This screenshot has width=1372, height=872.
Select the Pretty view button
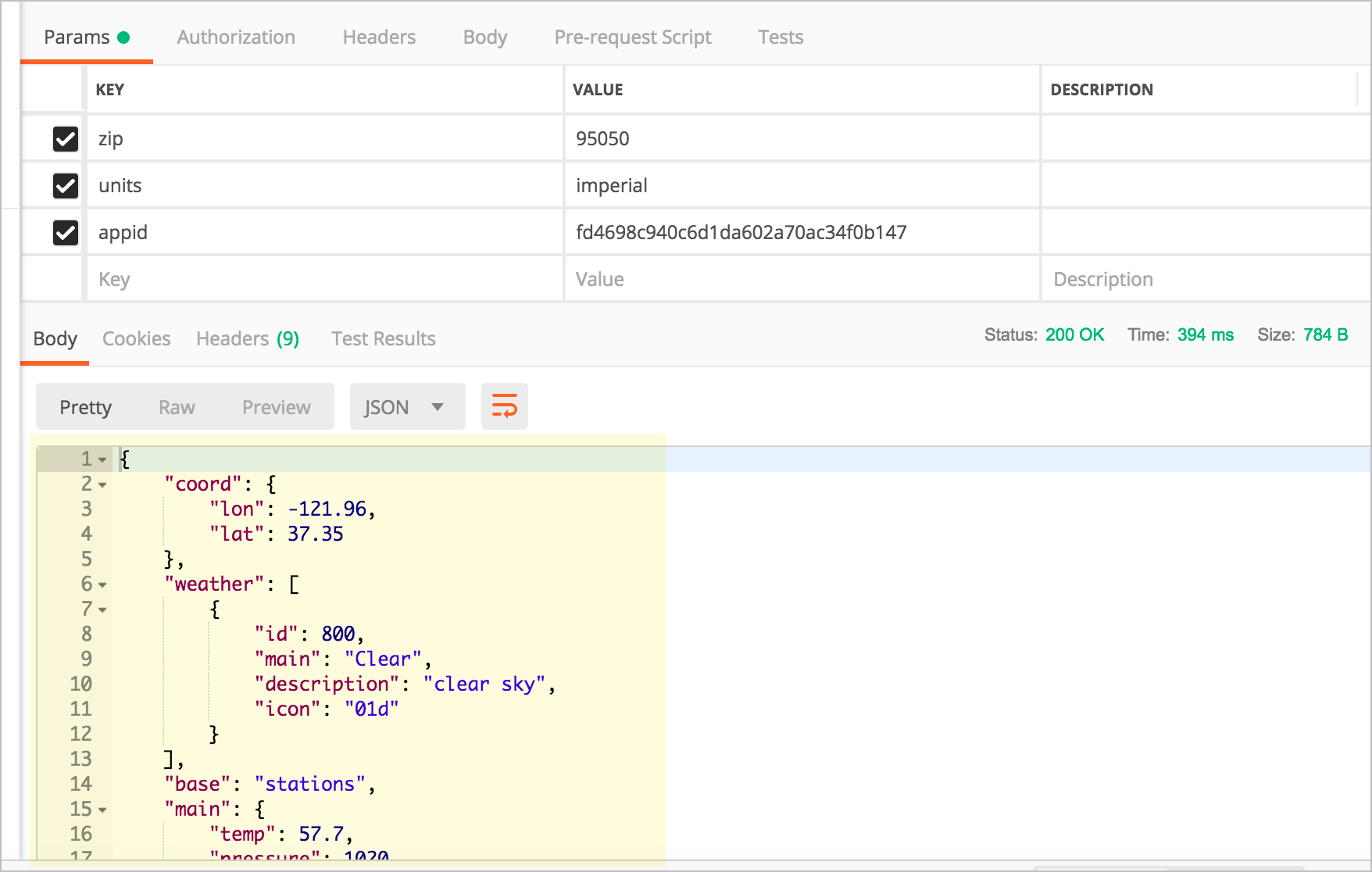[86, 407]
